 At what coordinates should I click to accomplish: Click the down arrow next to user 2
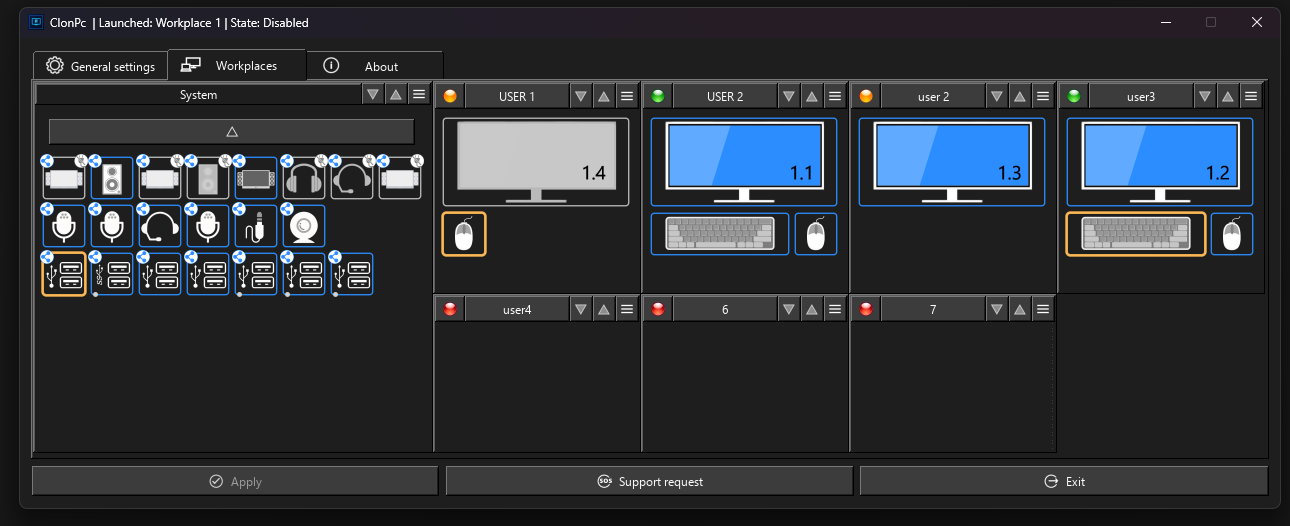pos(997,96)
